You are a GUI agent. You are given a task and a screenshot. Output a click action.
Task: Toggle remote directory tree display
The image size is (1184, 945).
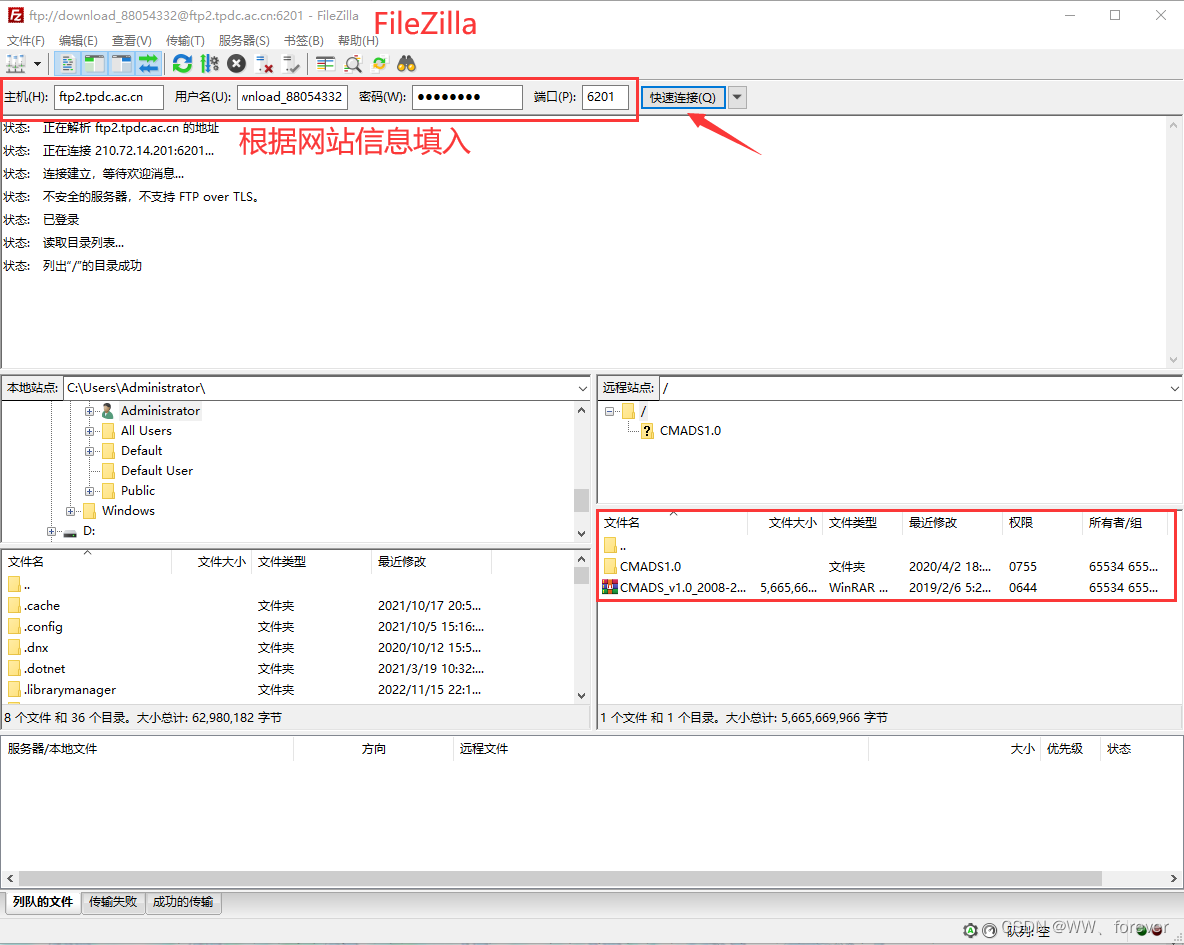coord(122,64)
